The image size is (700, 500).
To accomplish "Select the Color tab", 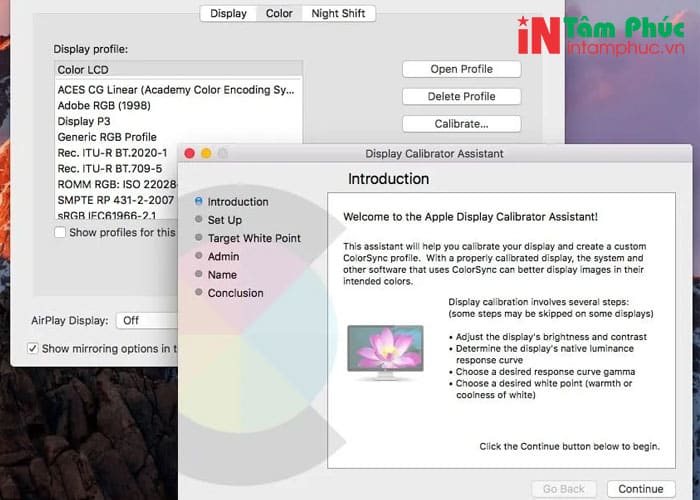I will pyautogui.click(x=279, y=13).
